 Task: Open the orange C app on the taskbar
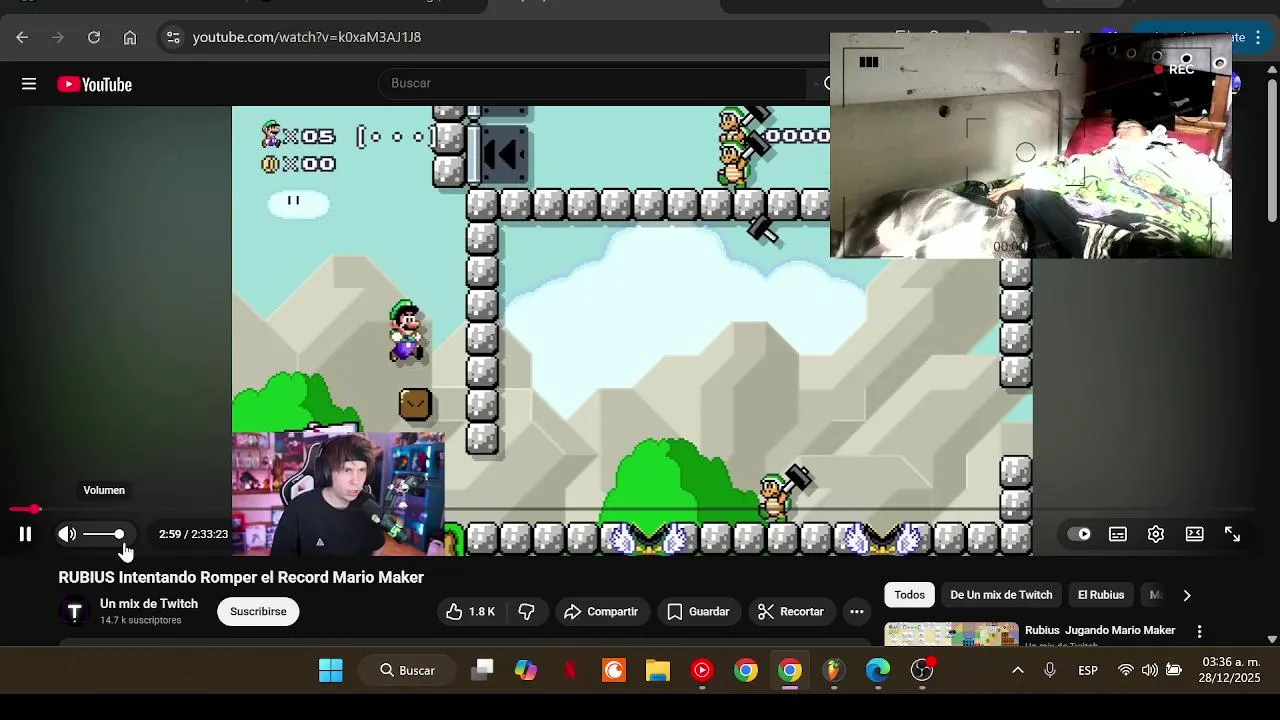[x=614, y=670]
